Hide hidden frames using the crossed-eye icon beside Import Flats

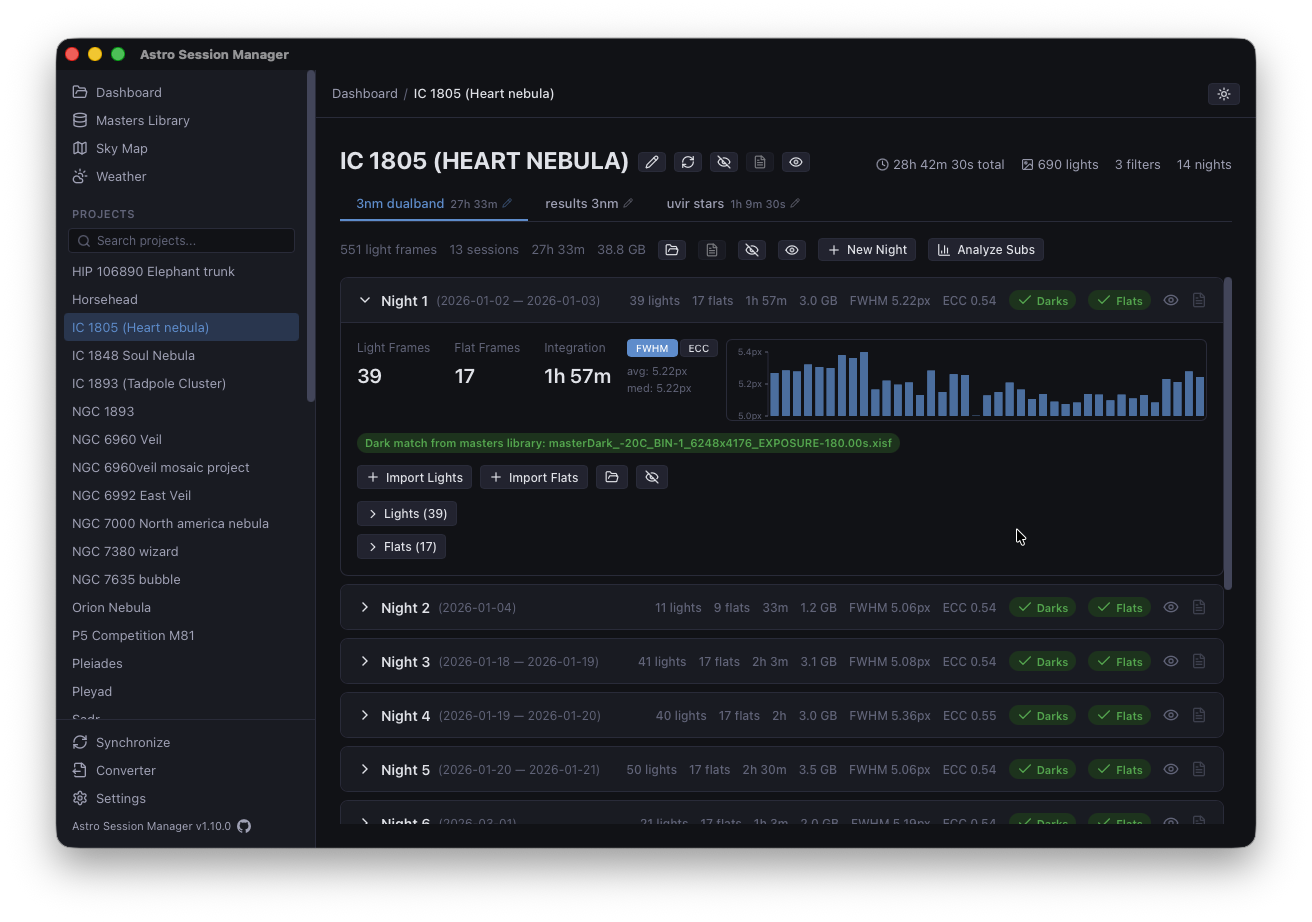(x=651, y=477)
